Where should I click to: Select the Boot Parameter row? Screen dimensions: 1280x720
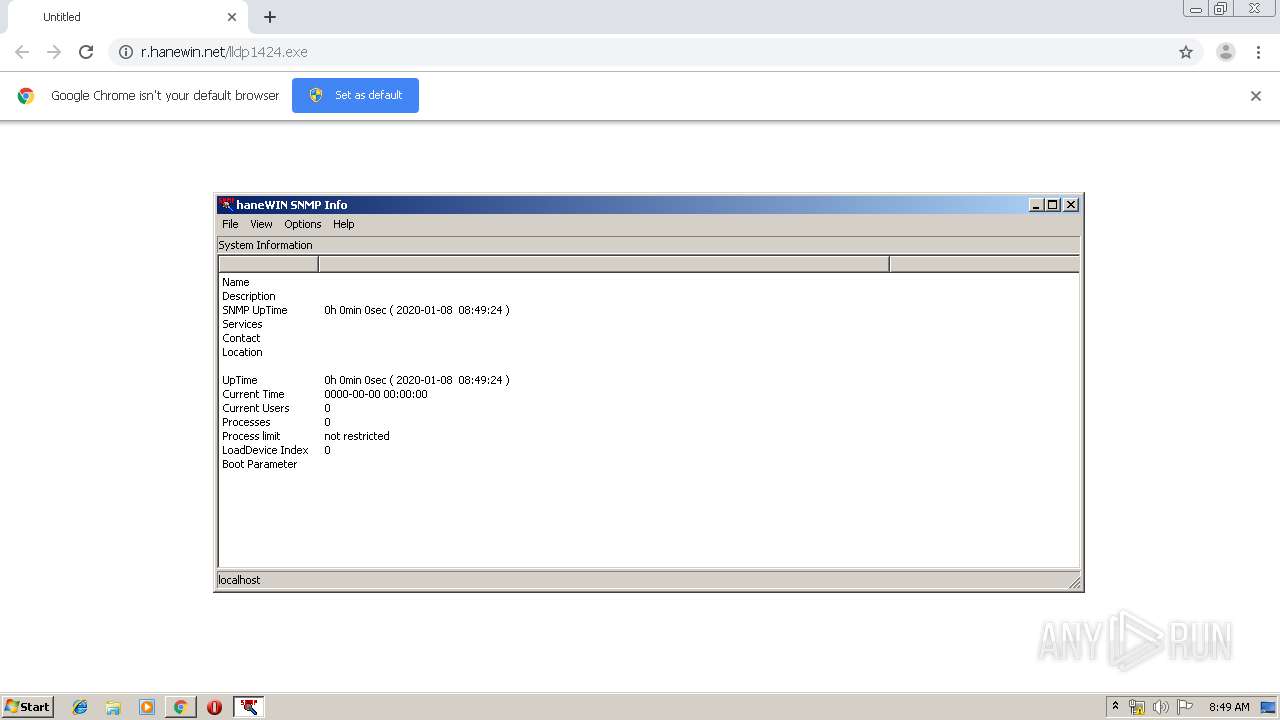(260, 464)
